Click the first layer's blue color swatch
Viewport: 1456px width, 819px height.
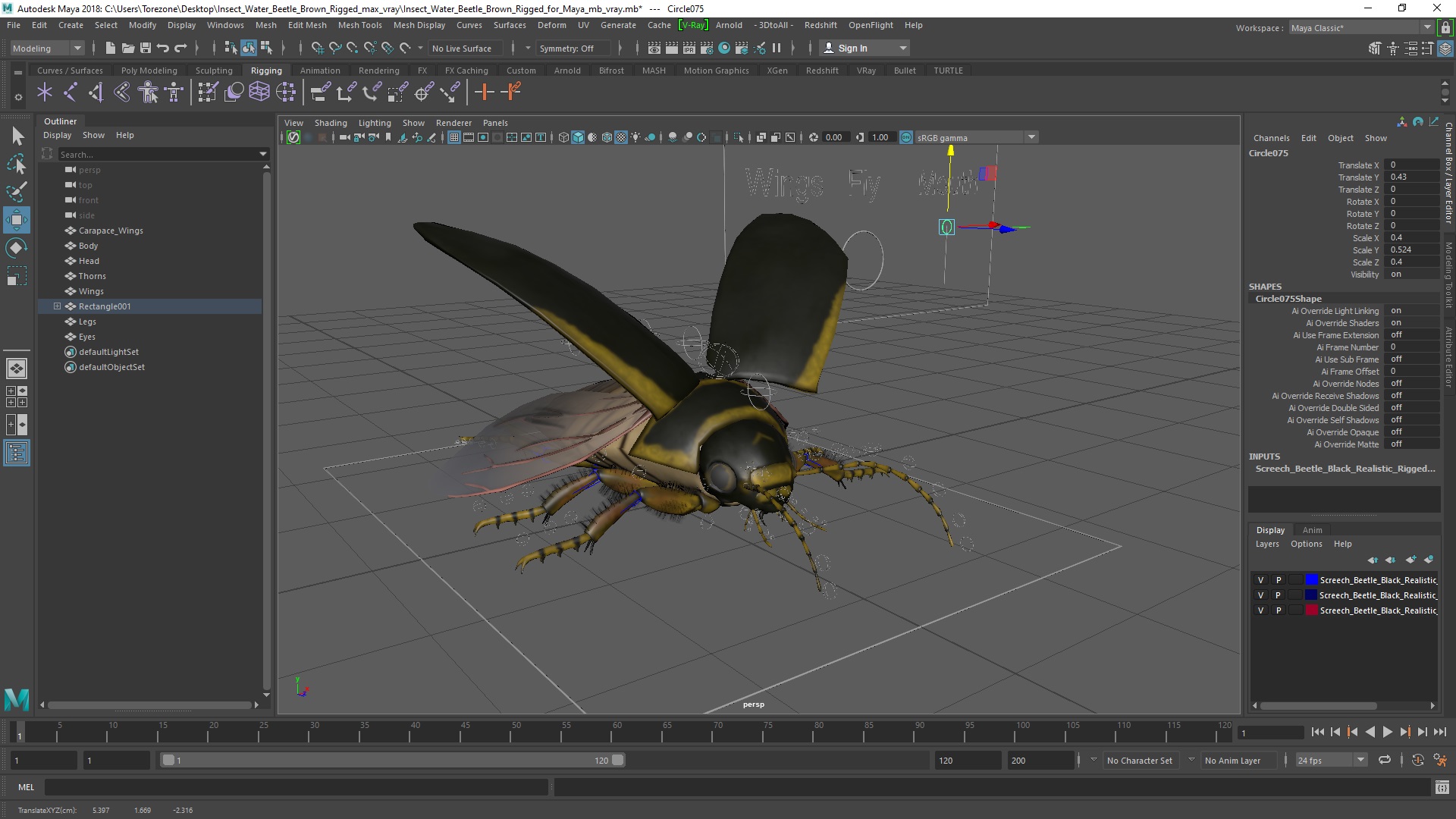1311,580
